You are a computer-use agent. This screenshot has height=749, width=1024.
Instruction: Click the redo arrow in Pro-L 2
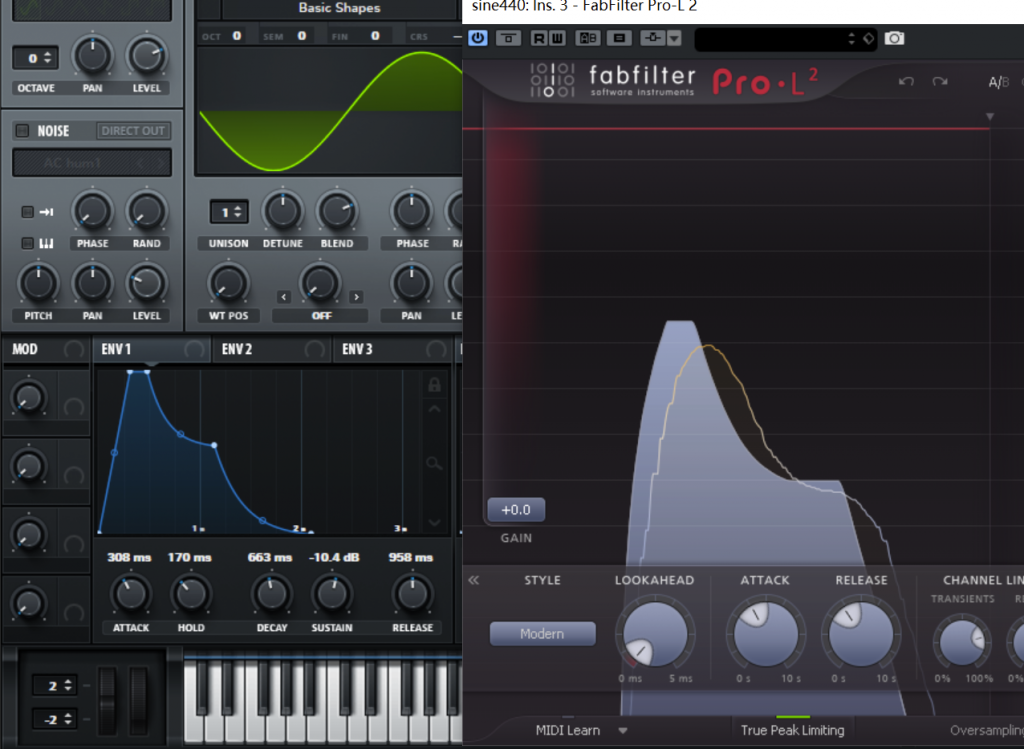coord(939,81)
